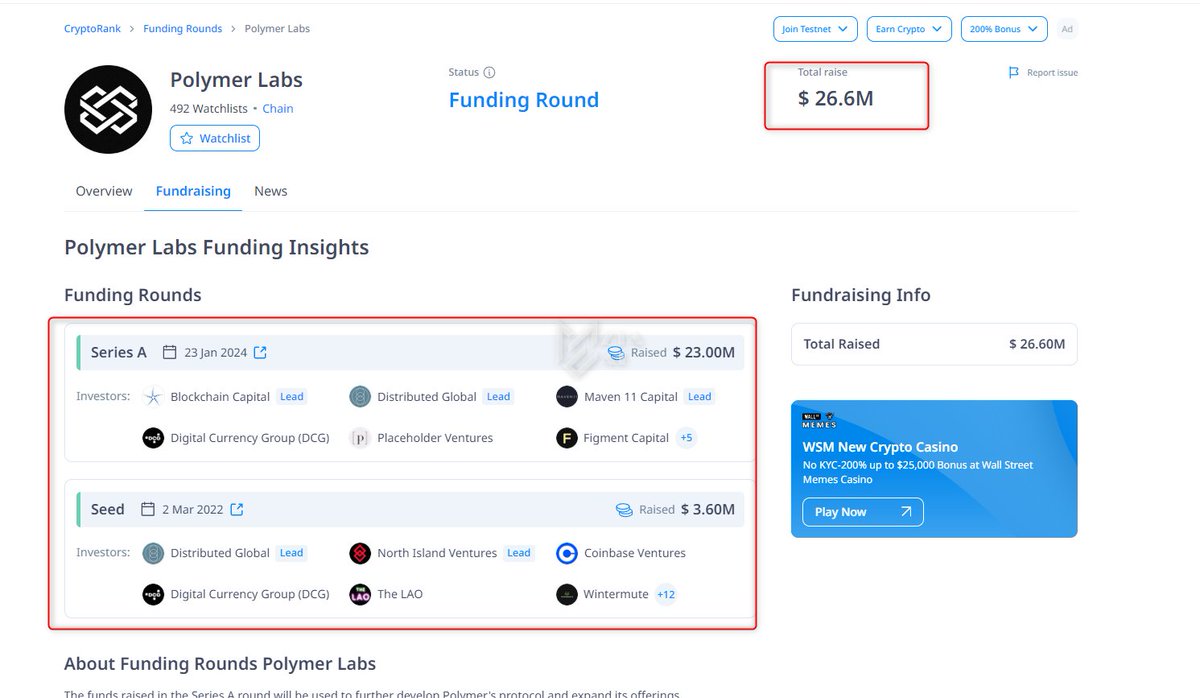
Task: Open Coinbase Ventures investor link
Action: pyautogui.click(x=635, y=553)
